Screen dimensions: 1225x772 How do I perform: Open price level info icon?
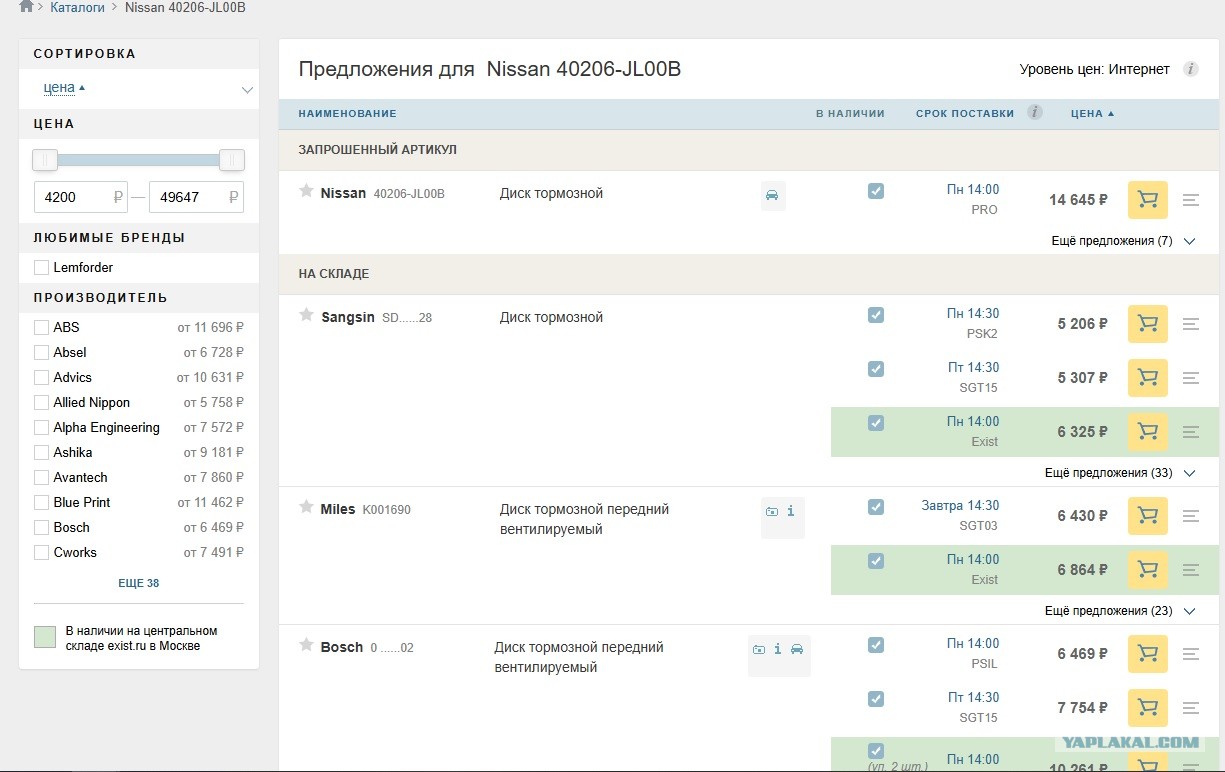[1190, 69]
